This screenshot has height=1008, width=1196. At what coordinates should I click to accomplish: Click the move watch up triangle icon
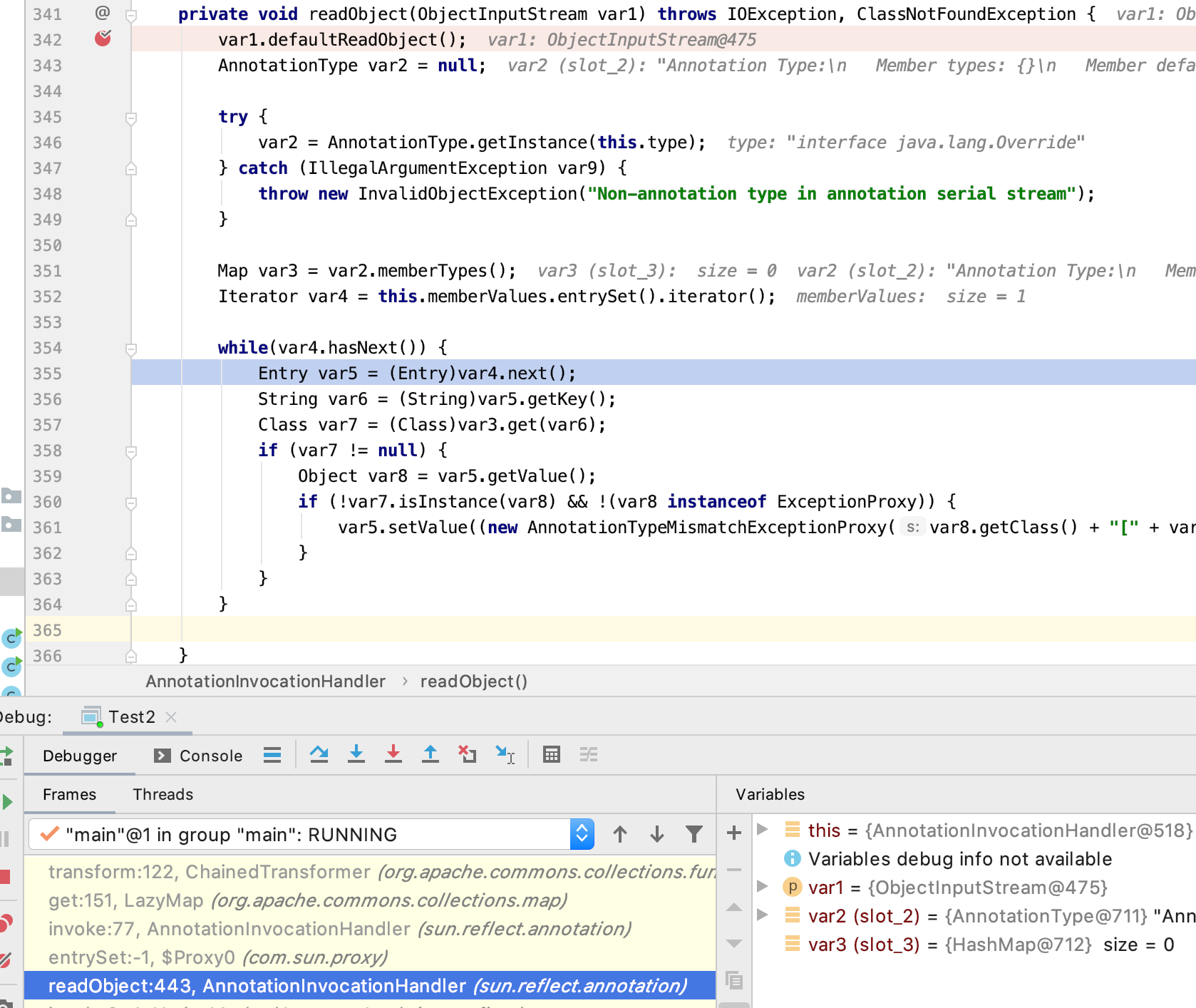[x=734, y=907]
